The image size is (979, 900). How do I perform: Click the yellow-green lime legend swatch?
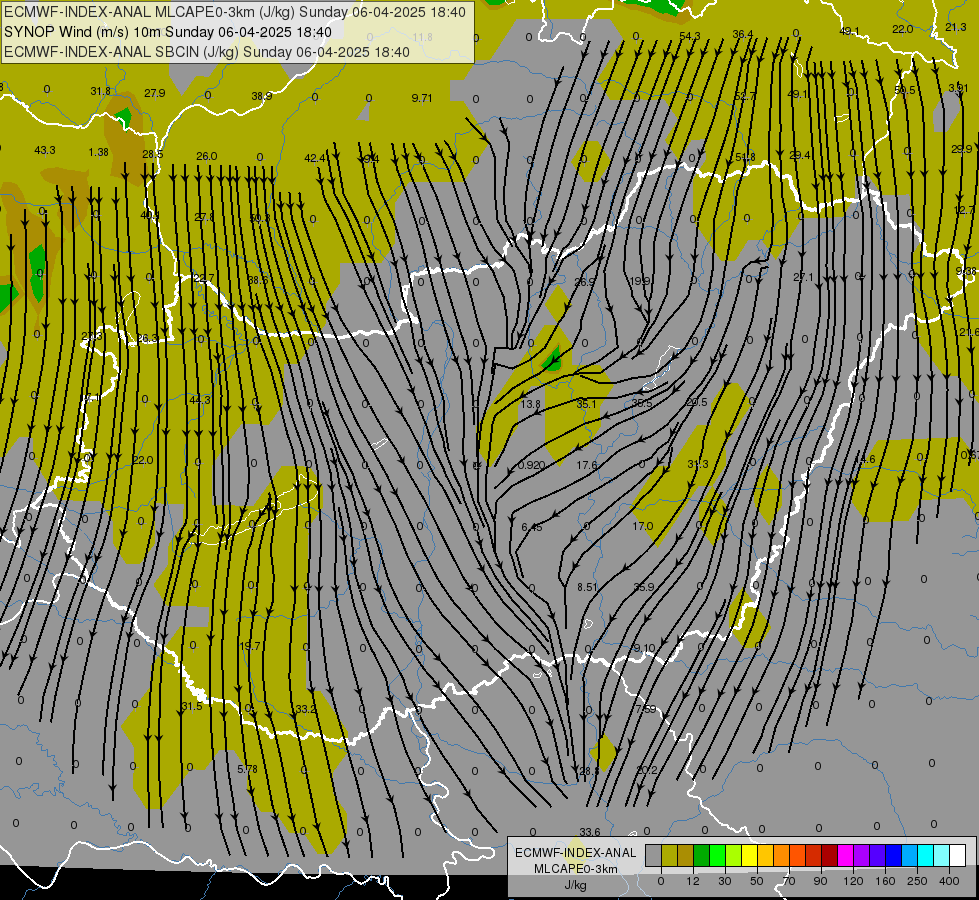pos(734,855)
